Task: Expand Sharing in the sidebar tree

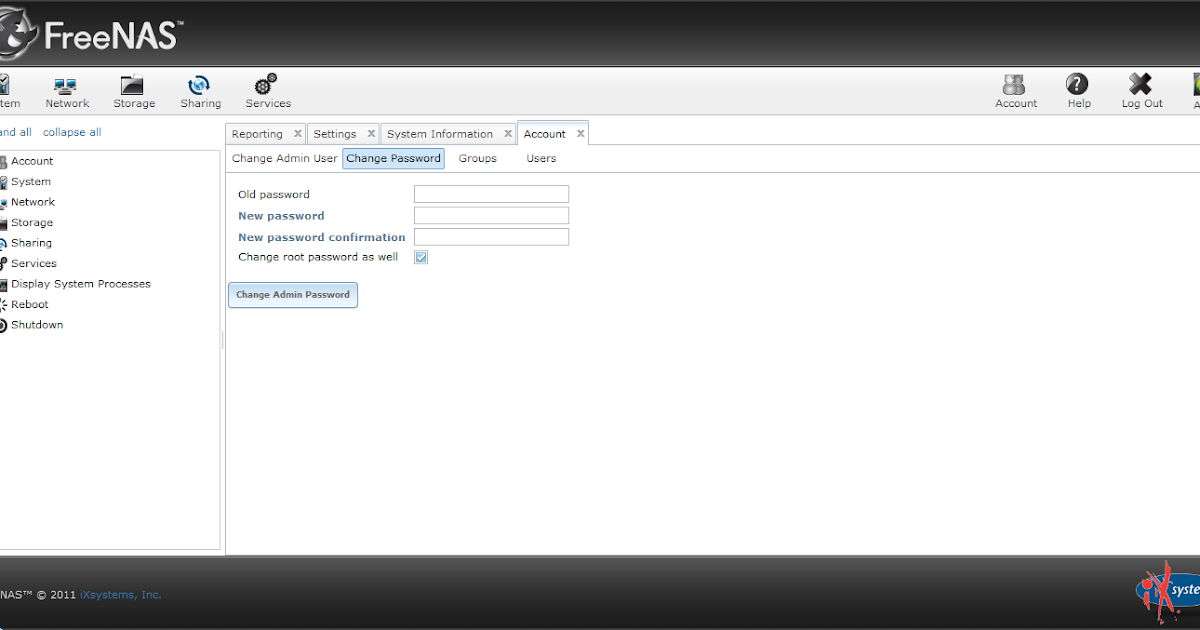Action: (x=31, y=243)
